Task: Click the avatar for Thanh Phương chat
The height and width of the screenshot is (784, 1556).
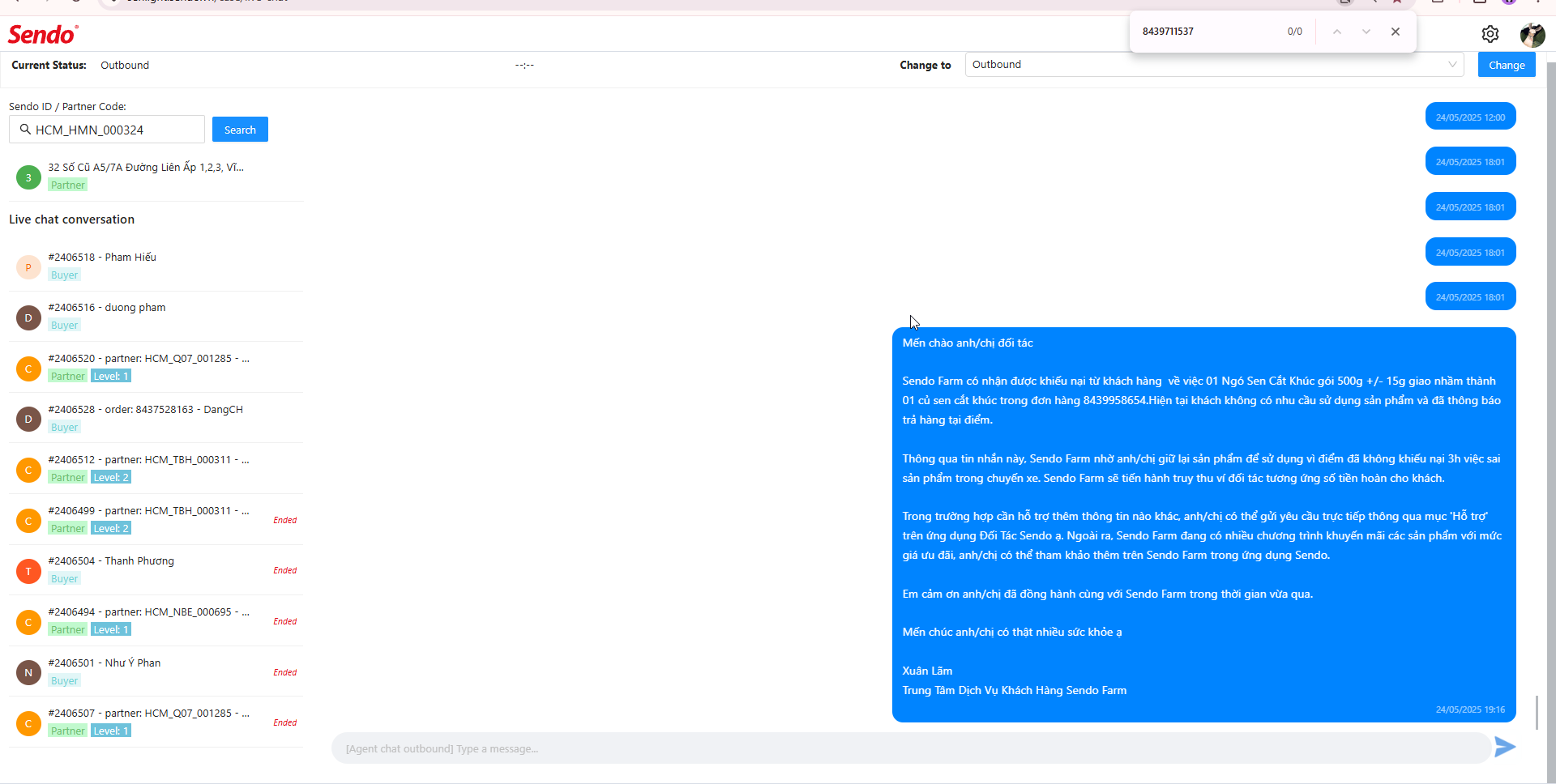Action: [x=28, y=571]
